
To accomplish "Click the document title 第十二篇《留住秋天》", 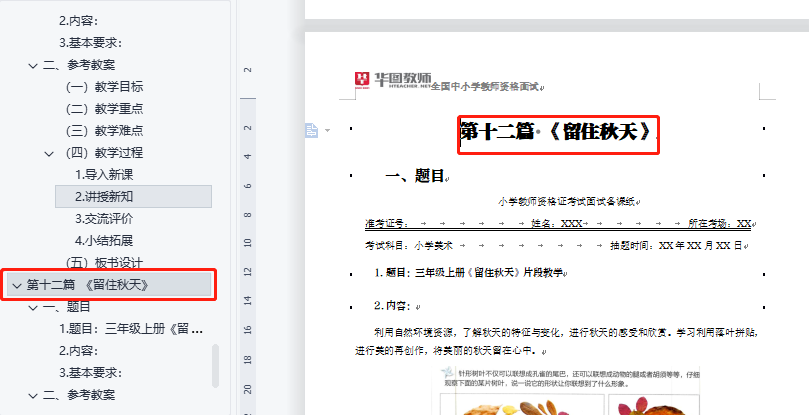I will (559, 132).
